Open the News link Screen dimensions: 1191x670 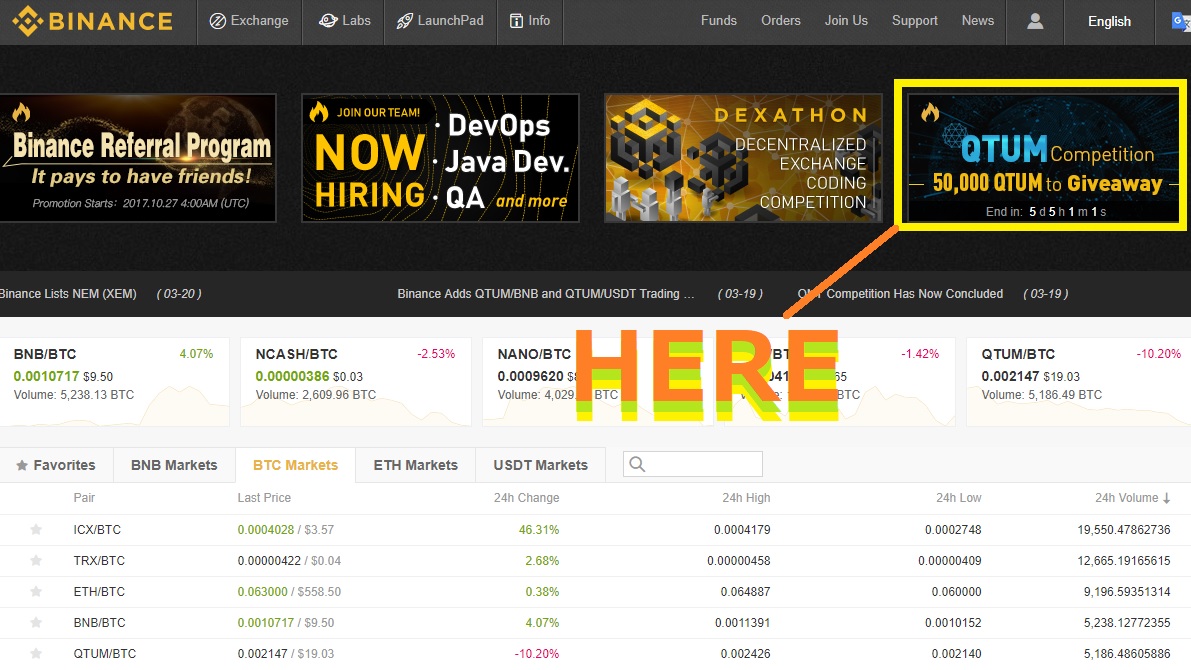click(978, 21)
